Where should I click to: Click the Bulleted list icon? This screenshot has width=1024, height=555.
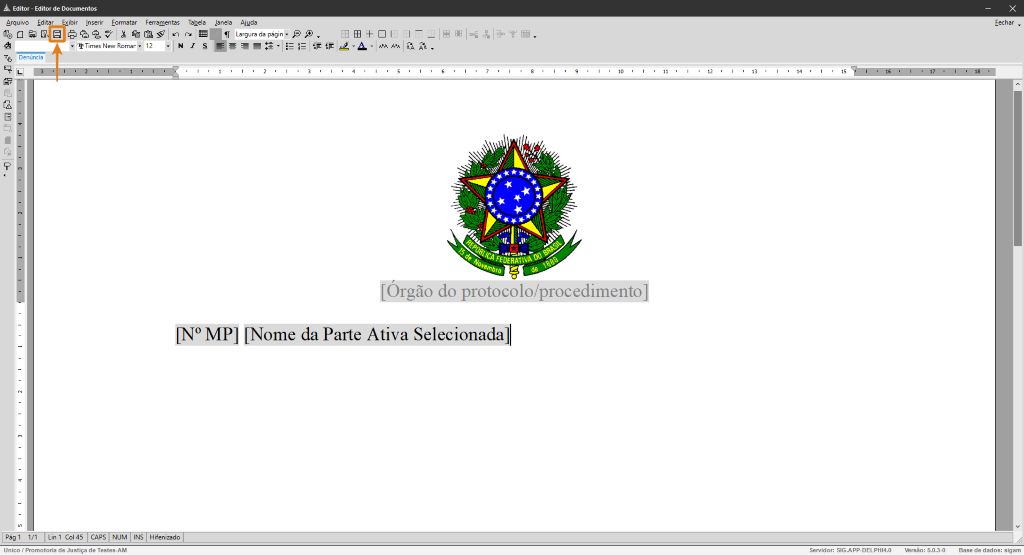click(289, 46)
